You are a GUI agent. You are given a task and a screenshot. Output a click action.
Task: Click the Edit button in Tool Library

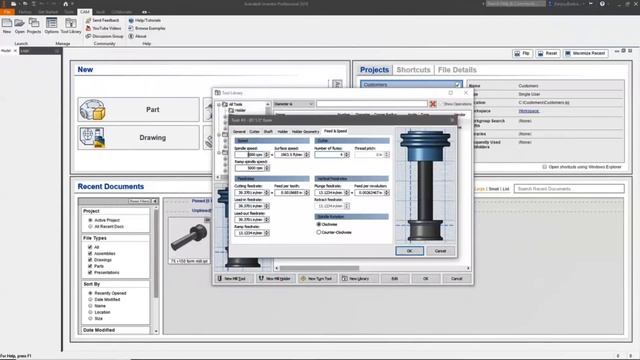395,278
